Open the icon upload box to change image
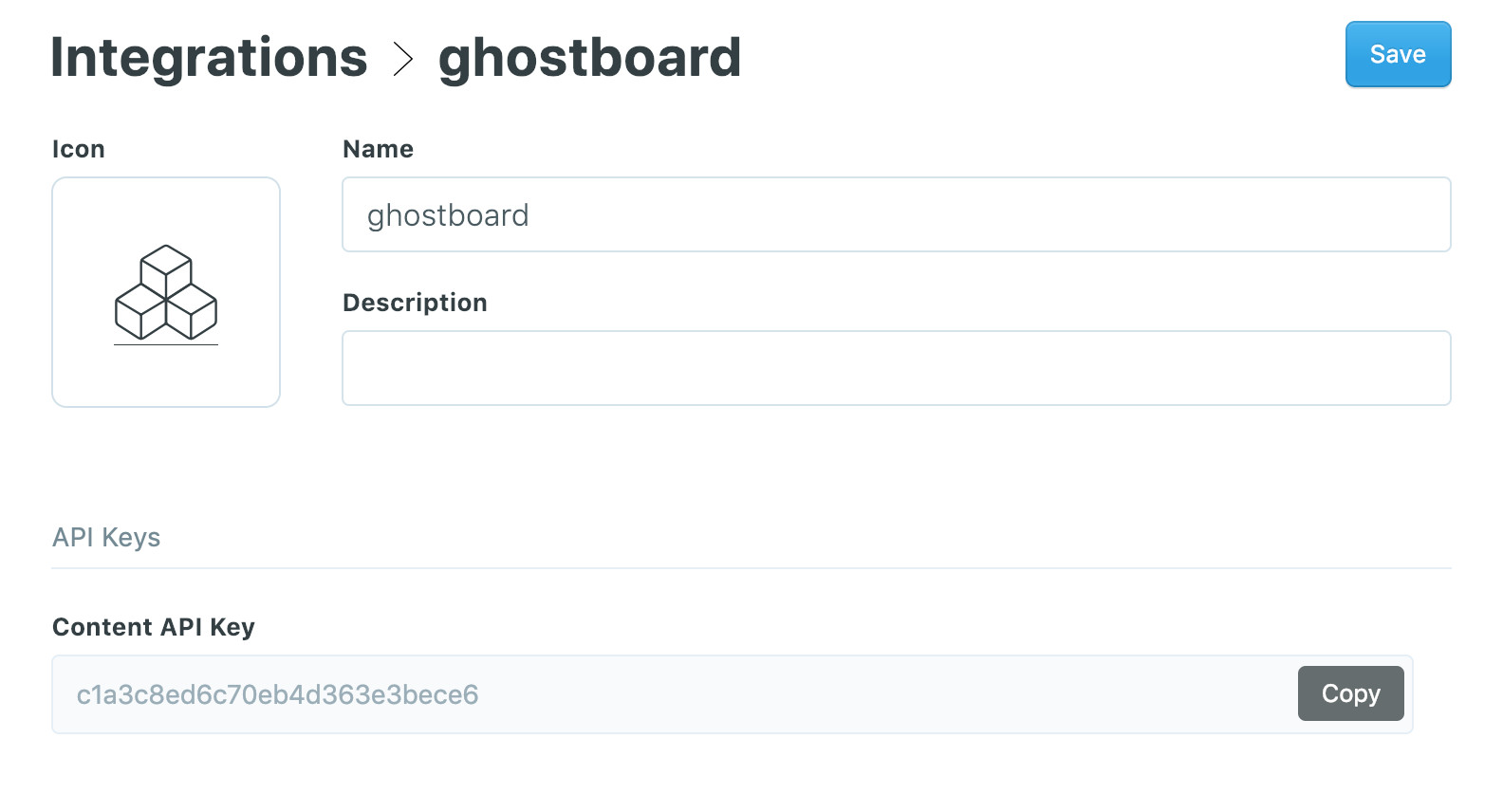This screenshot has width=1503, height=812. pos(166,292)
